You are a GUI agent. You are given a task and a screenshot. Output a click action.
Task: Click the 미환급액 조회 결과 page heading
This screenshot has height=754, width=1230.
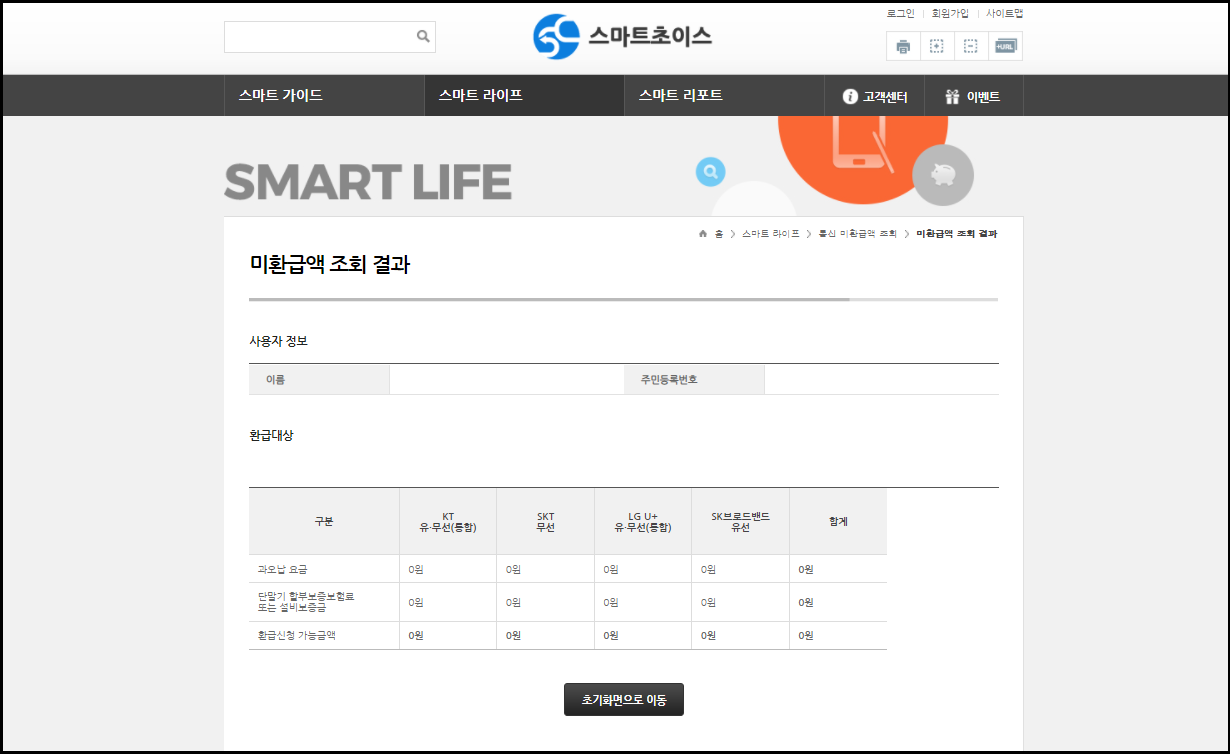click(330, 265)
